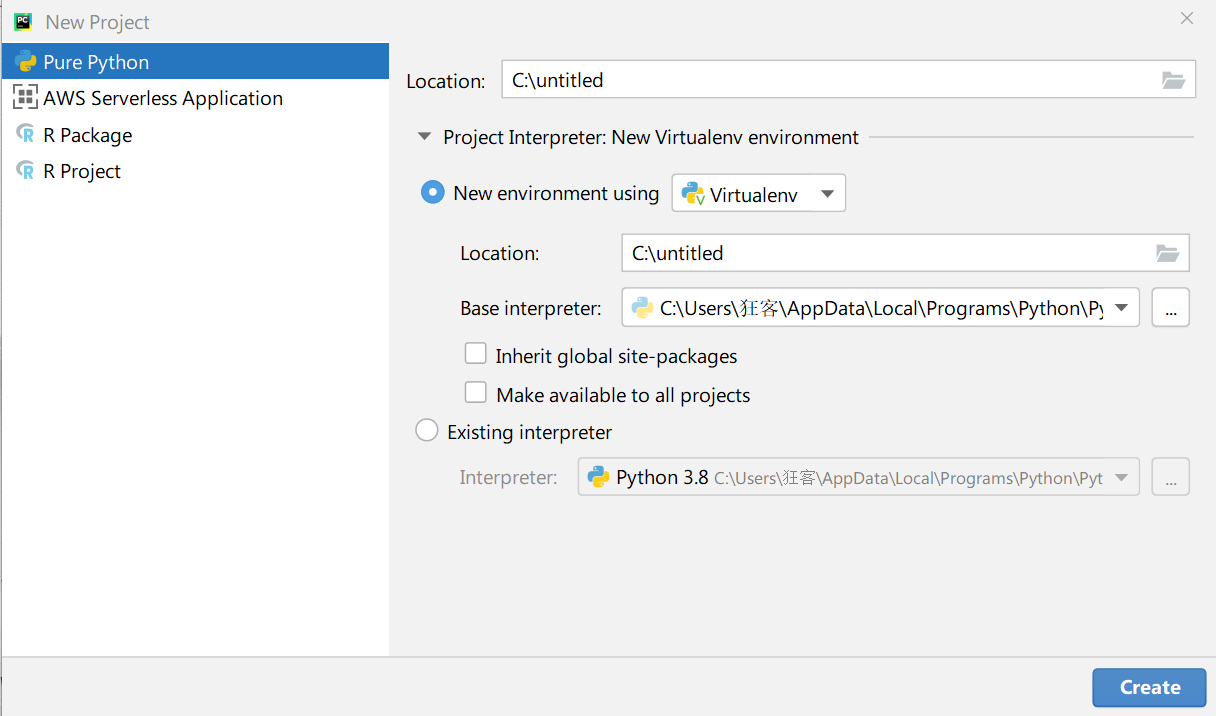This screenshot has width=1216, height=716.
Task: Click the folder icon in top Location field
Action: click(x=1173, y=81)
